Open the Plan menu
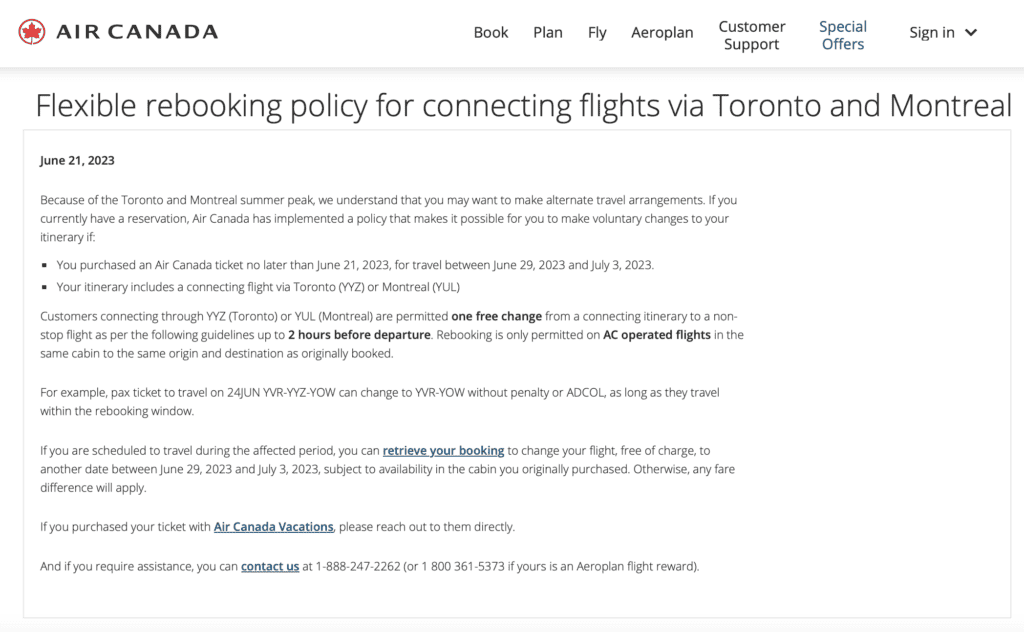 pyautogui.click(x=548, y=32)
